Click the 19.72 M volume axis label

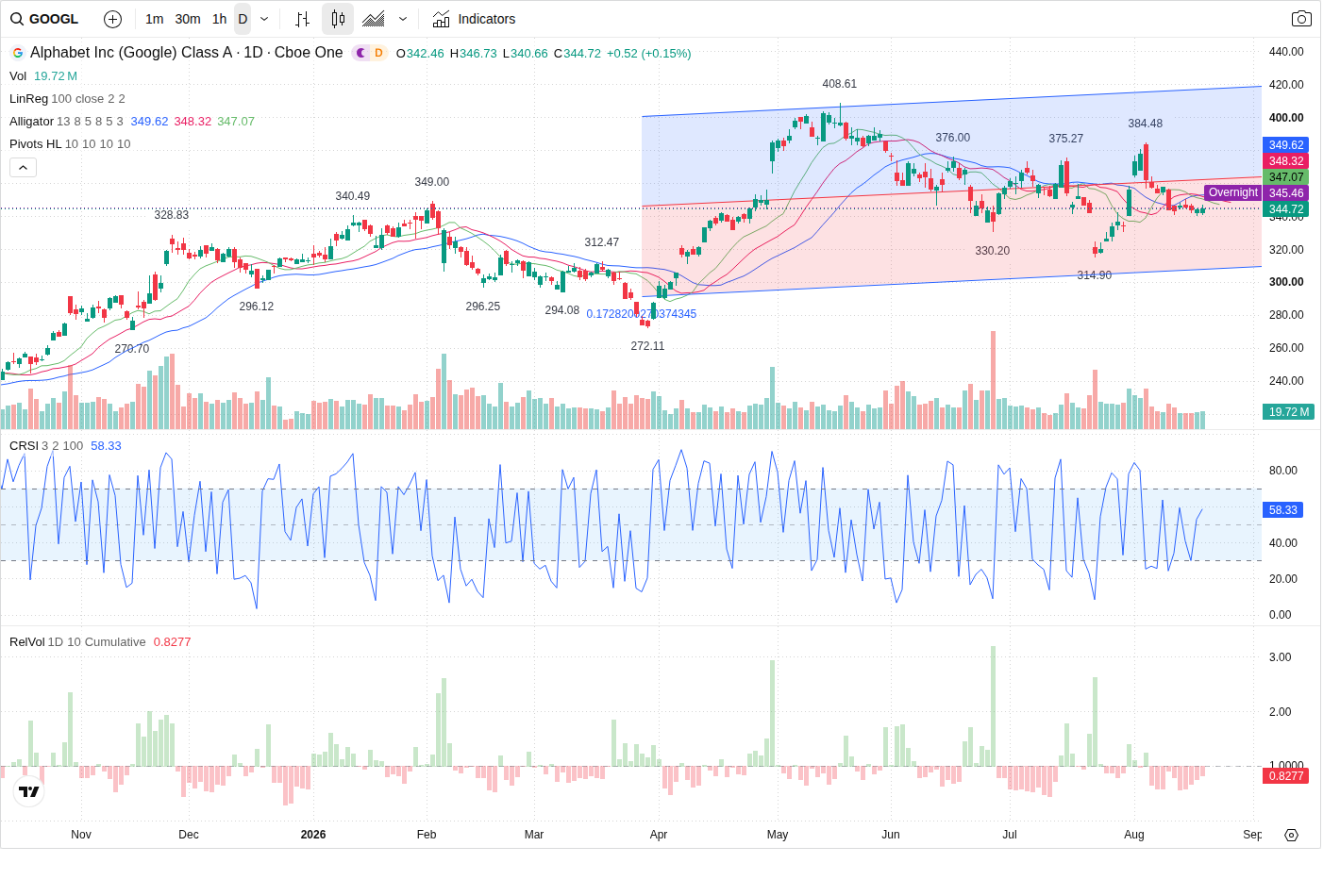coord(1288,412)
